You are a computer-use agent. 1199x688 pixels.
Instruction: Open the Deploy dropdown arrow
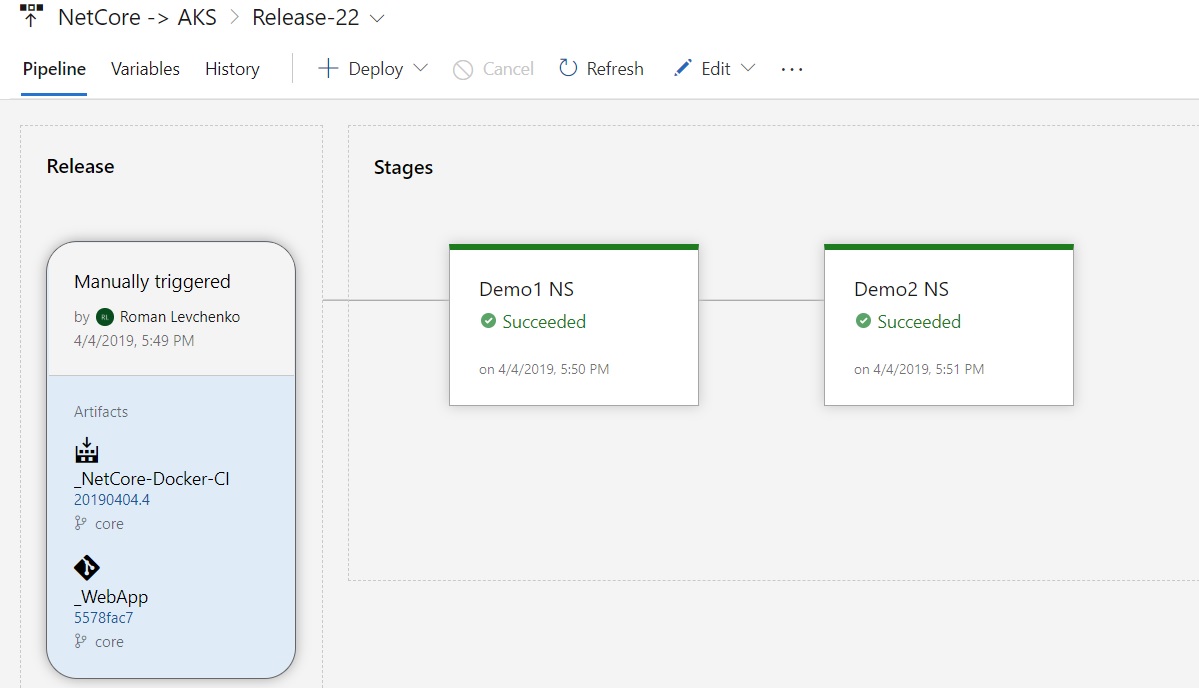[x=420, y=68]
